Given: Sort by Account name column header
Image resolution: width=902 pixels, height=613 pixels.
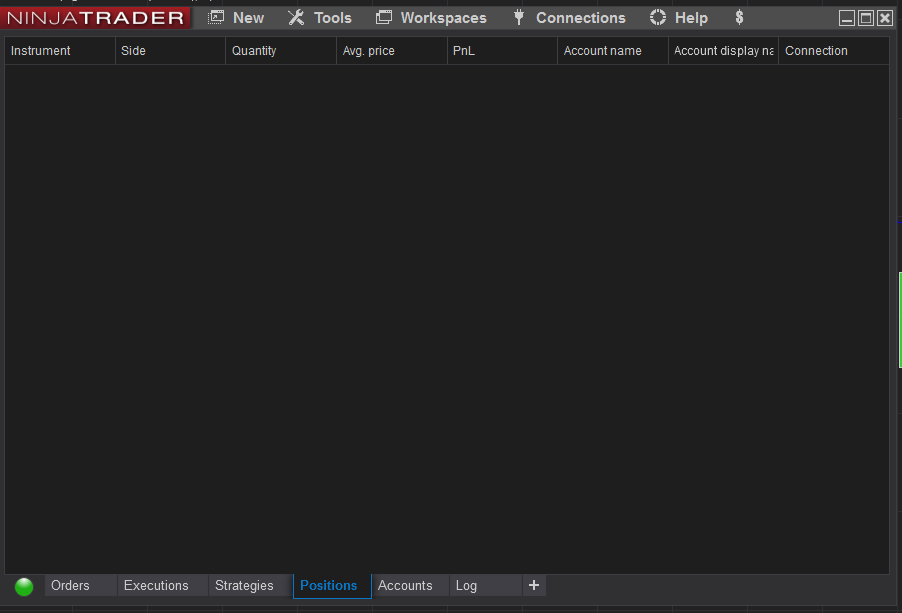Looking at the screenshot, I should (x=613, y=51).
